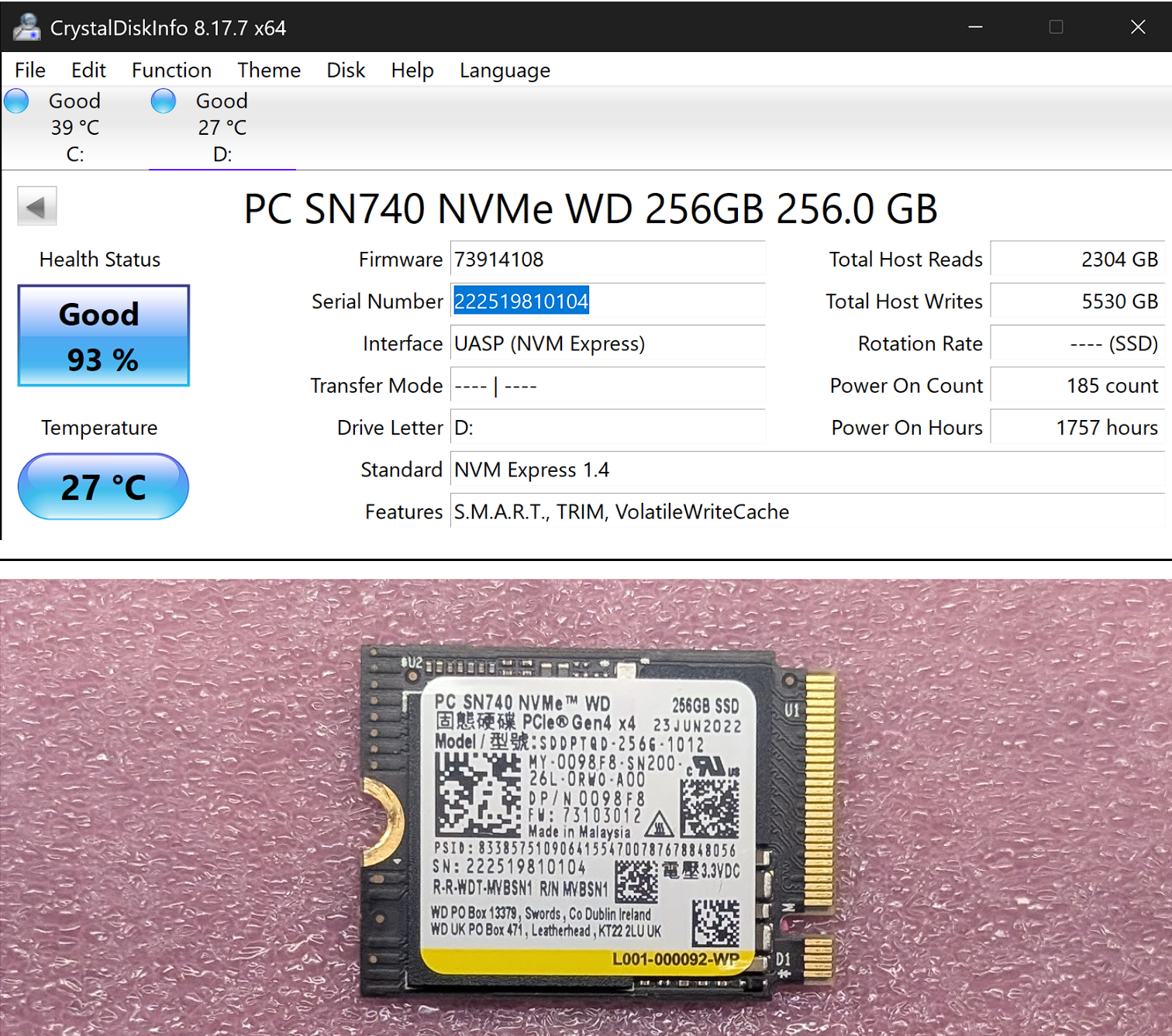Click the Power On Hours label
Viewport: 1172px width, 1036px height.
point(908,428)
